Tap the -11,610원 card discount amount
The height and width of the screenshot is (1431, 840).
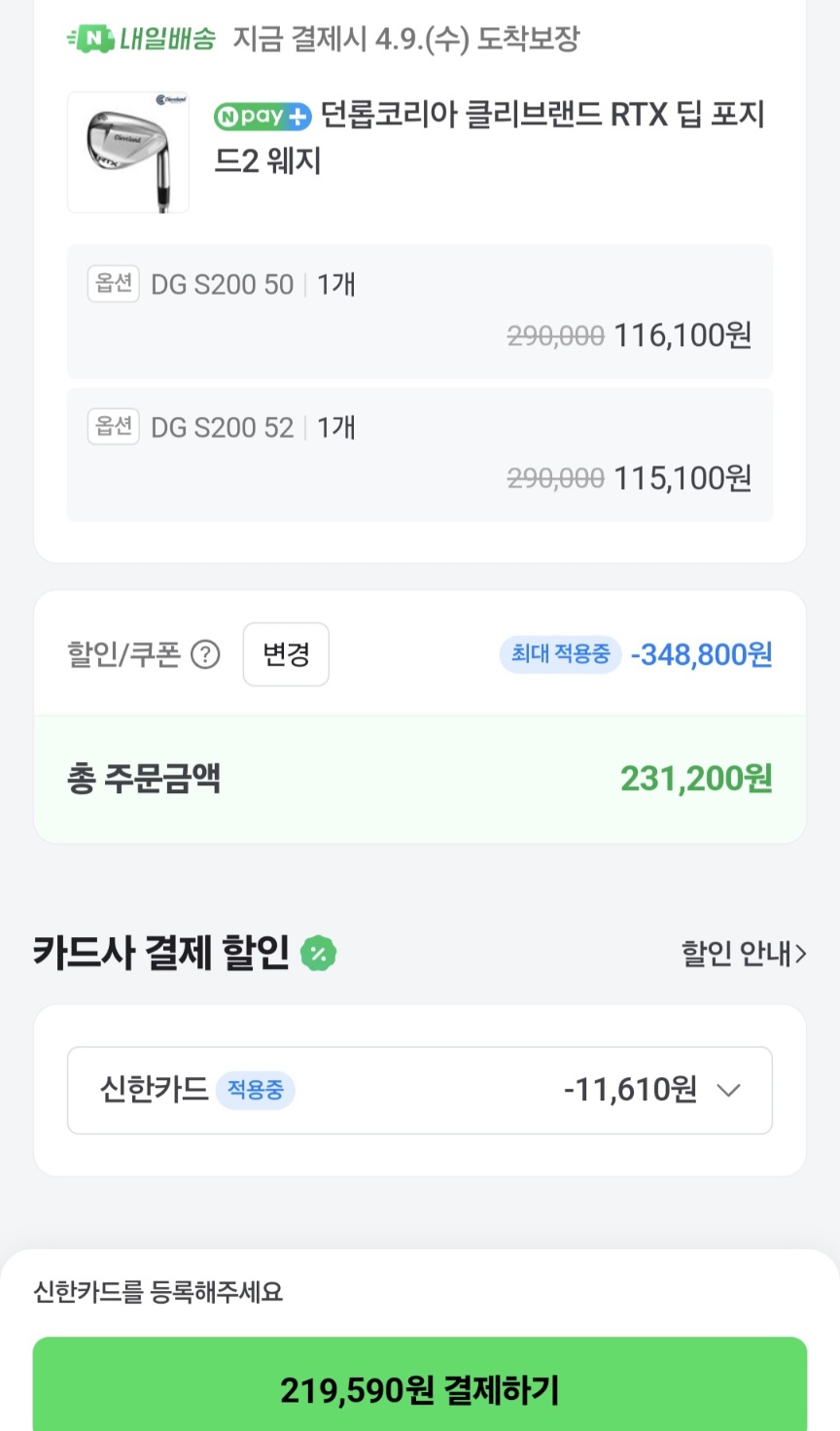point(630,1090)
